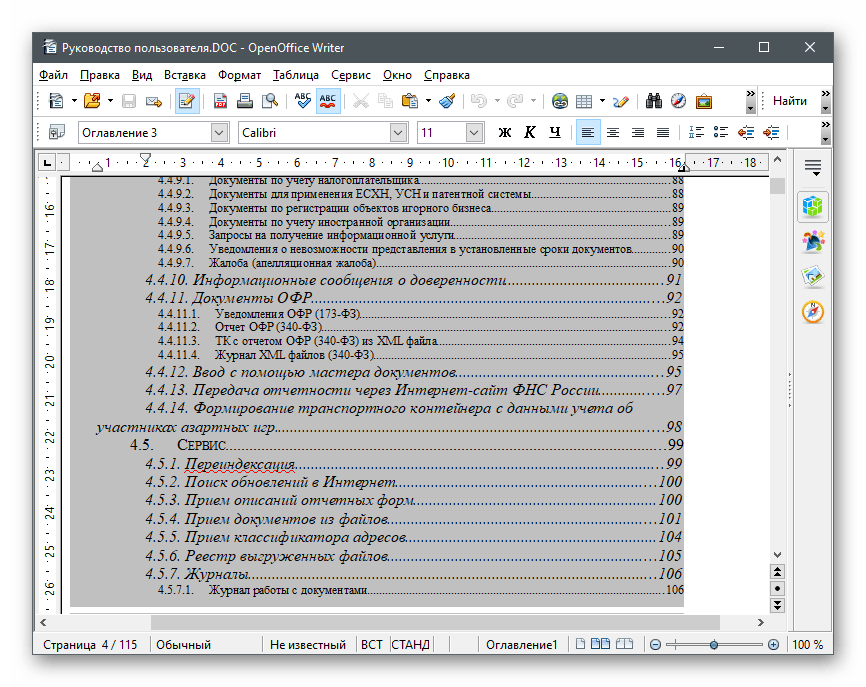
Task: Toggle AutoSpellcheck red-underline ABC button
Action: [x=328, y=101]
